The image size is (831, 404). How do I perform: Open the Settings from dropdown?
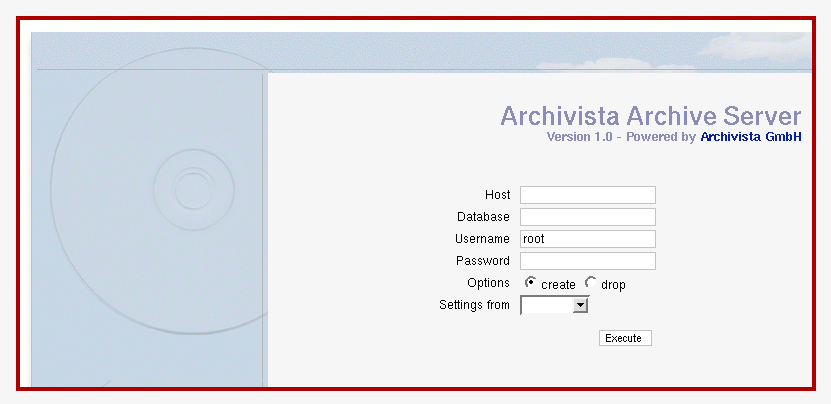[554, 305]
